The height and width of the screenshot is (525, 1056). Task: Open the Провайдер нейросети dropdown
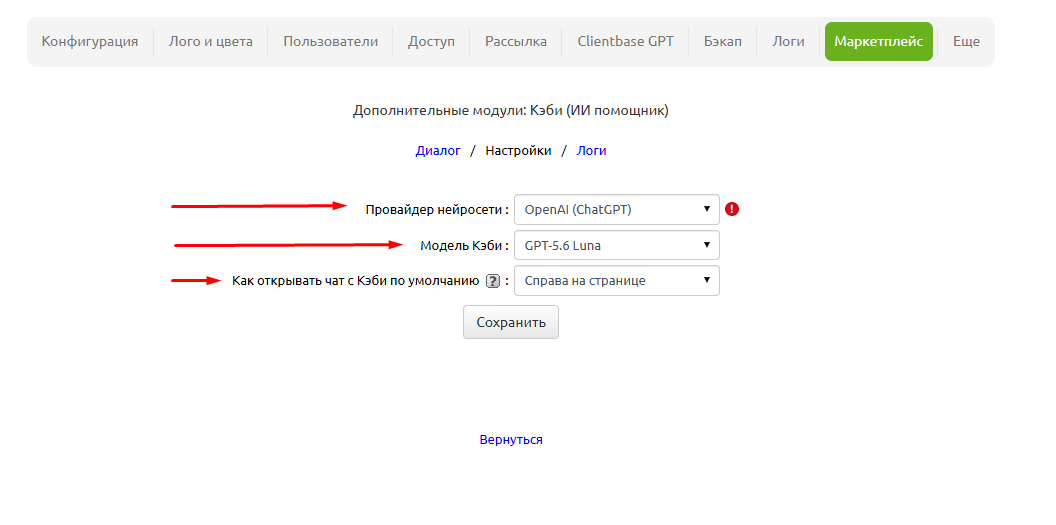click(616, 209)
